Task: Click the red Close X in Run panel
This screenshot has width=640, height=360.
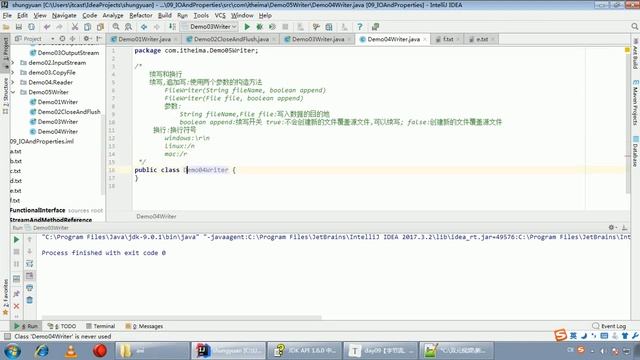Action: 16,306
